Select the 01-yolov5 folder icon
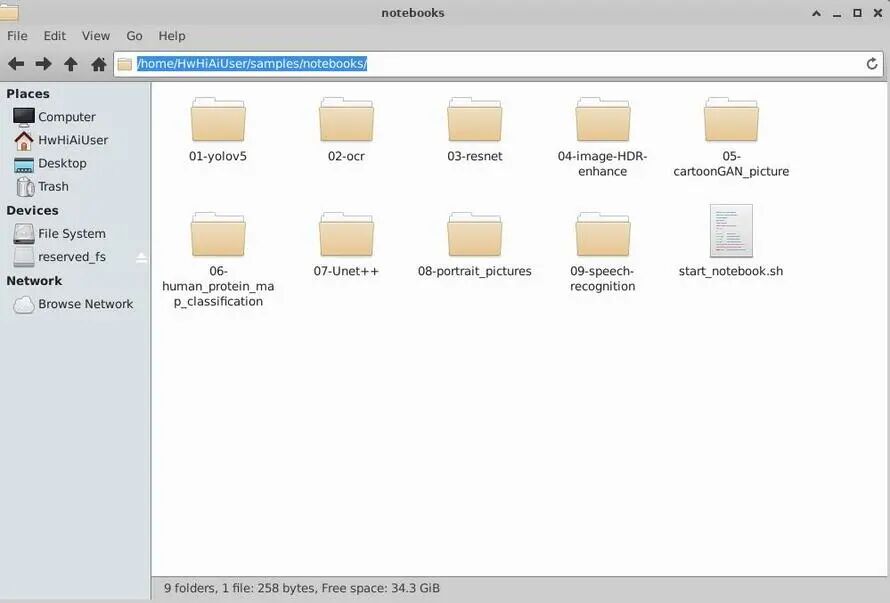 pyautogui.click(x=218, y=119)
